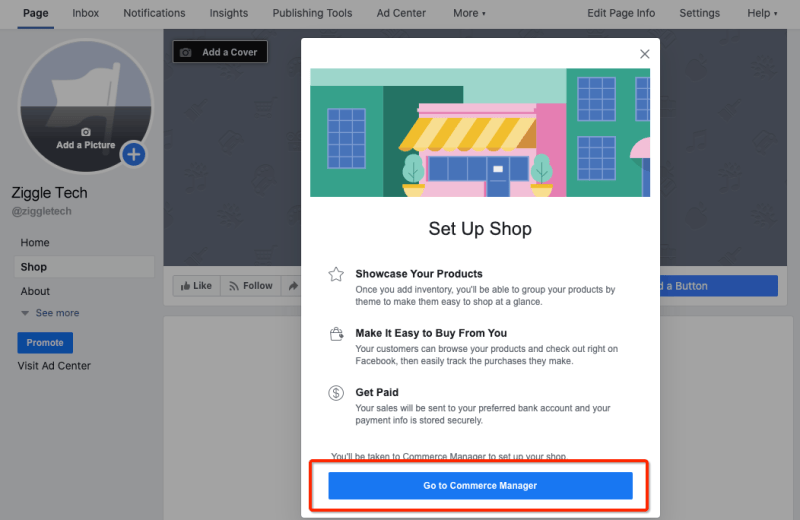Select About in the left sidebar
Image resolution: width=800 pixels, height=520 pixels.
pos(35,291)
